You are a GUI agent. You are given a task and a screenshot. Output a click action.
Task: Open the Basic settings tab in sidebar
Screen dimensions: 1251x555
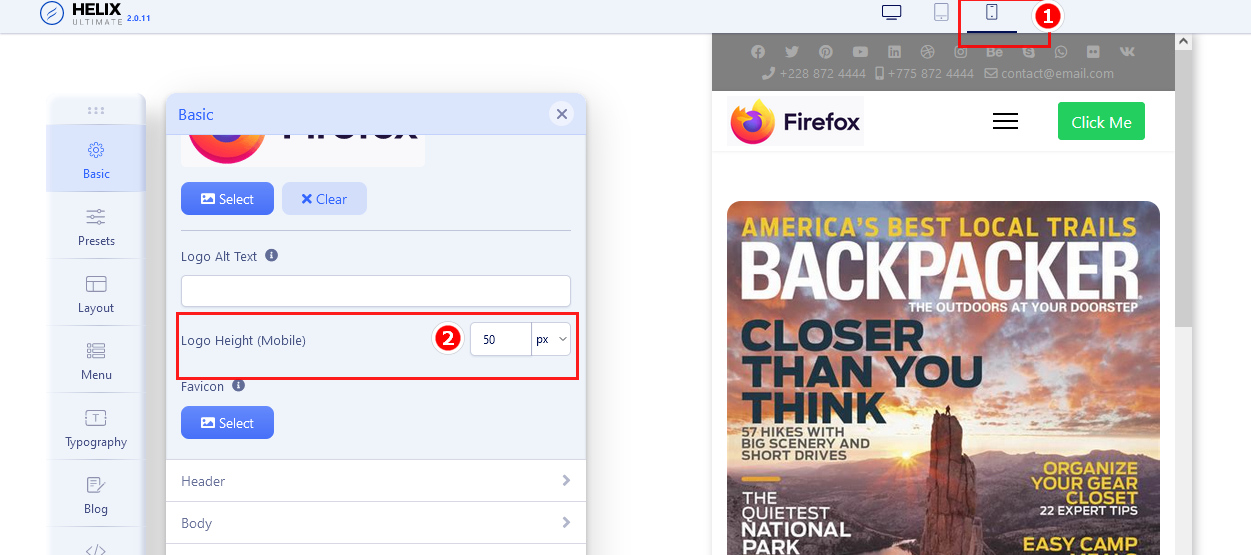click(x=96, y=159)
